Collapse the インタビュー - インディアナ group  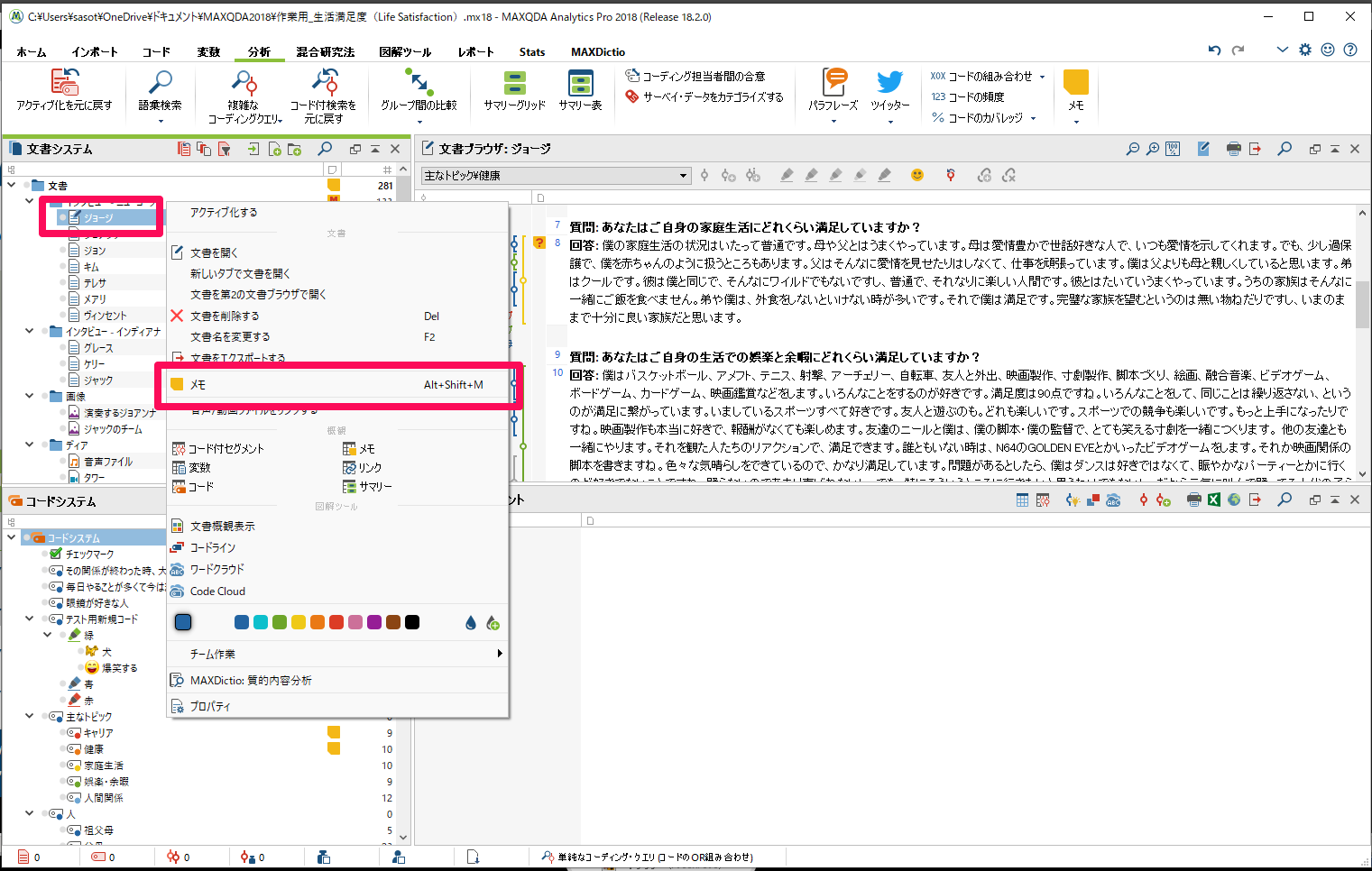click(x=30, y=331)
